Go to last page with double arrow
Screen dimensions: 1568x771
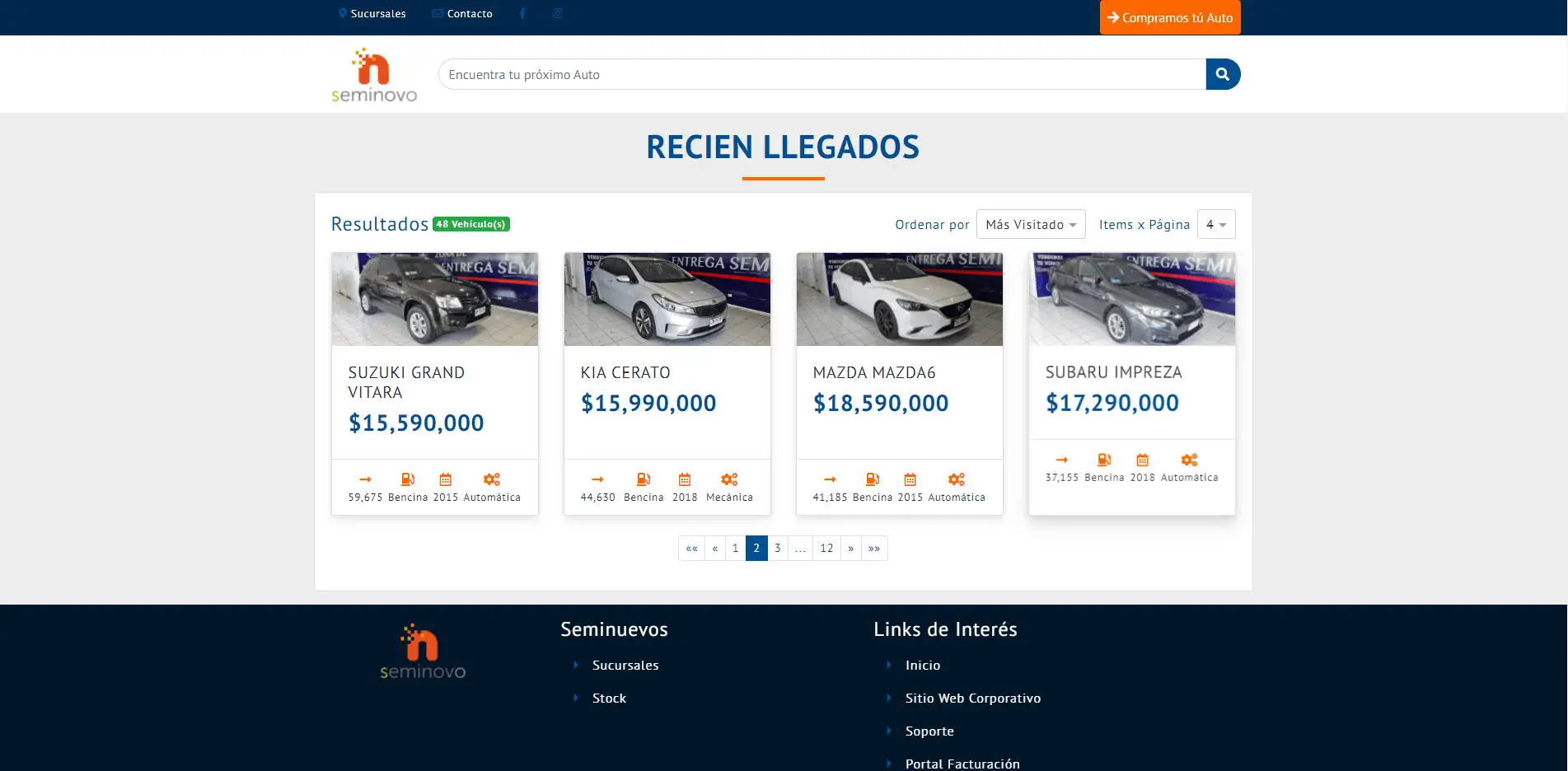pos(874,549)
